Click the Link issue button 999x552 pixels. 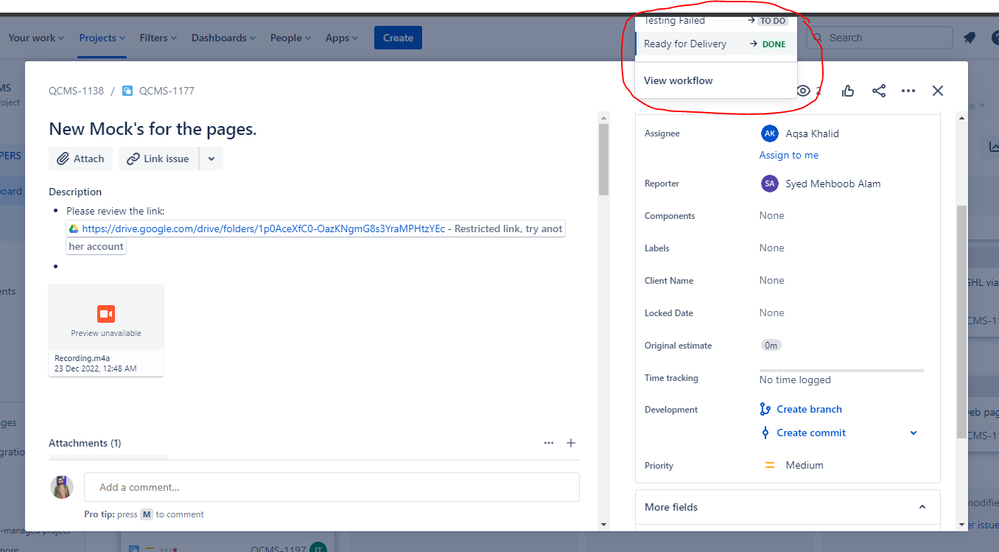click(158, 159)
